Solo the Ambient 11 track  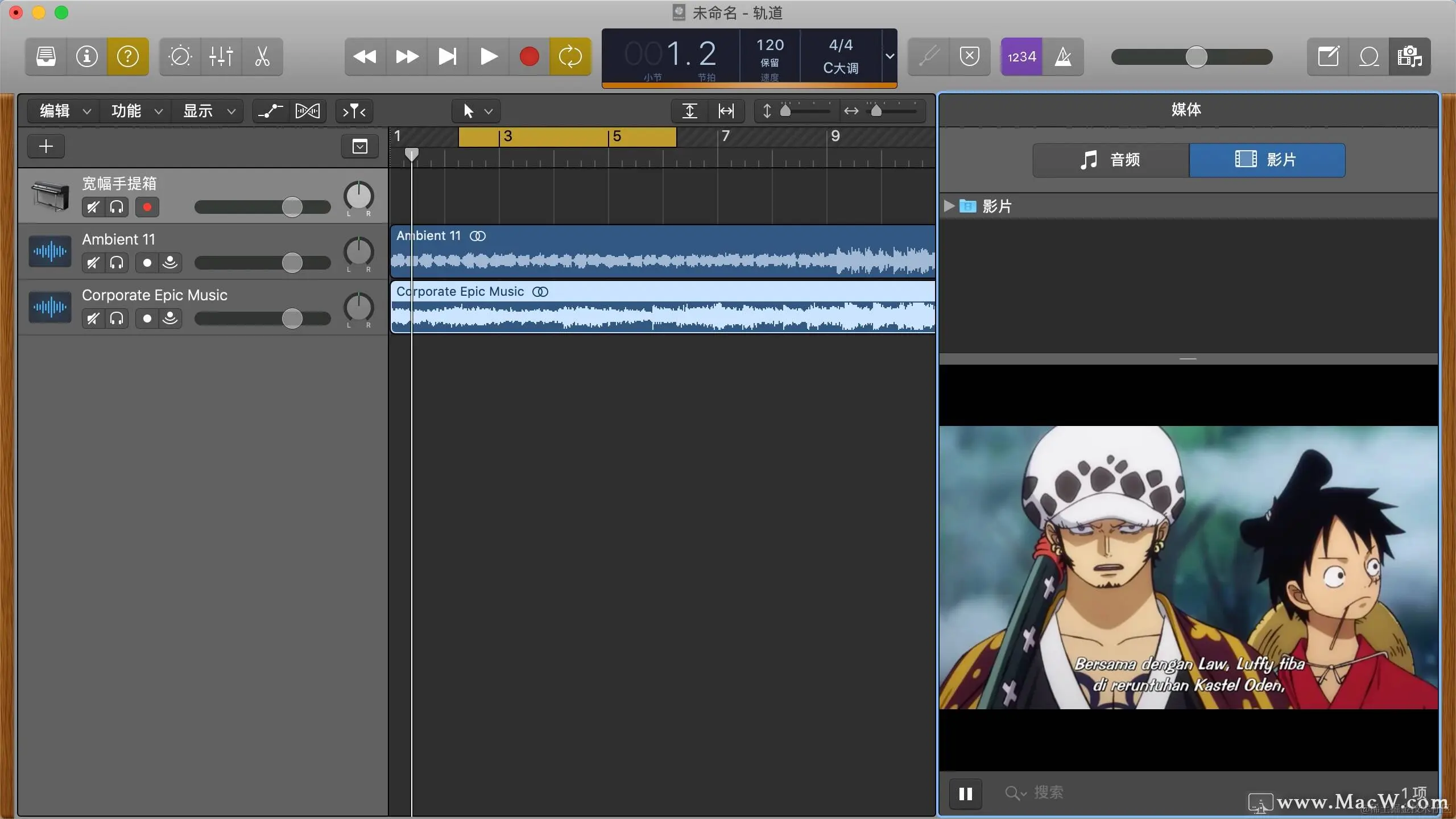point(117,263)
